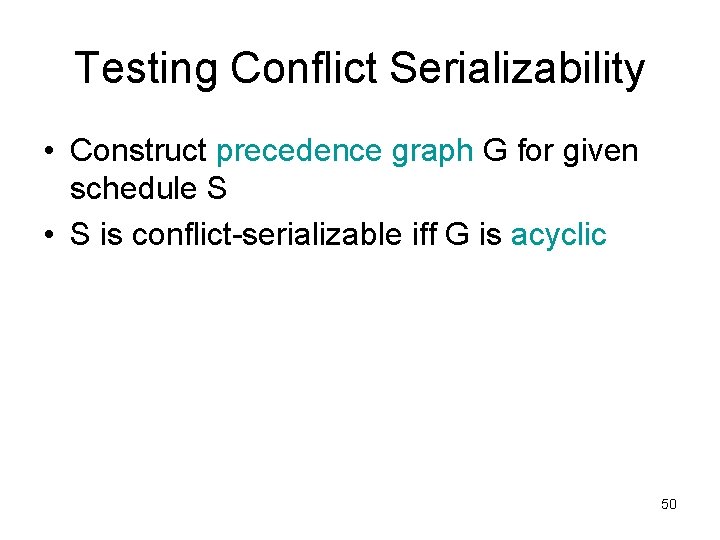This screenshot has width=720, height=540.
Task: Click the teal word acyclic
Action: click(559, 236)
